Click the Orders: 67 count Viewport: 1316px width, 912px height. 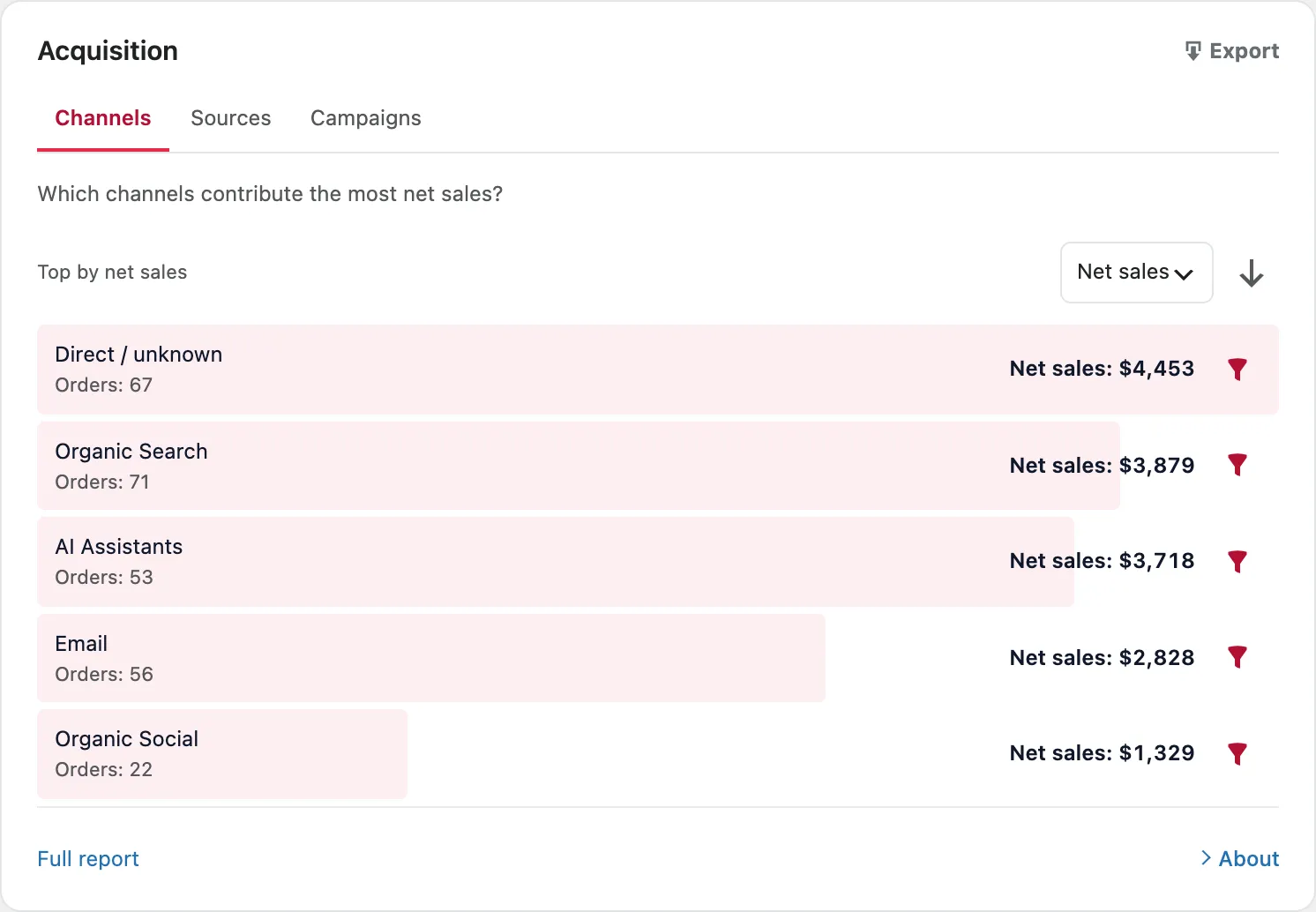point(103,385)
